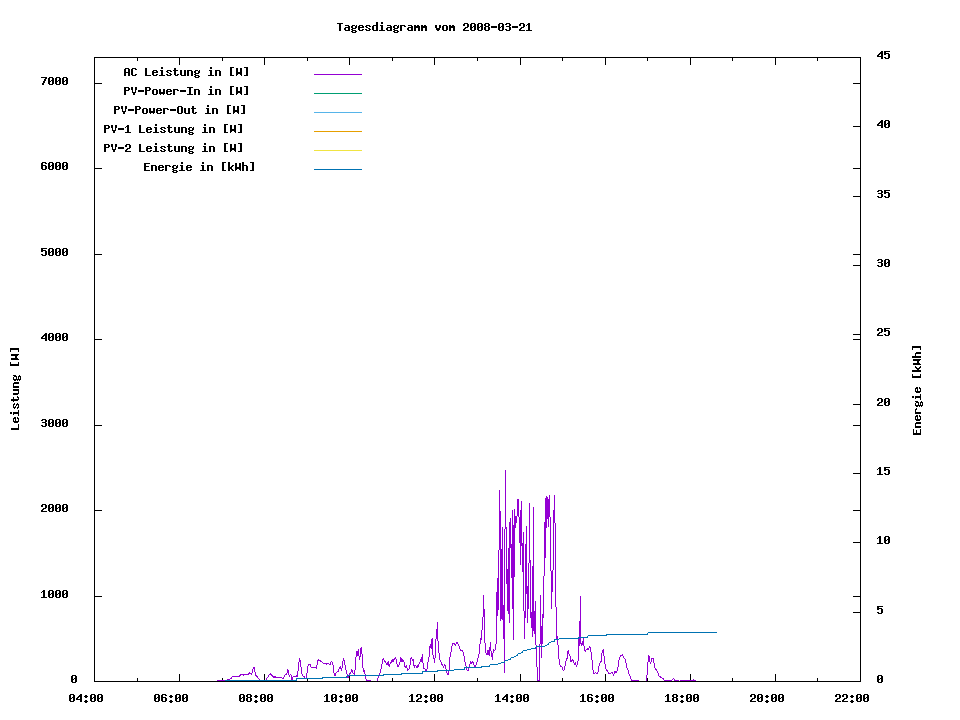The height and width of the screenshot is (720, 960).
Task: Click the highest purple peak near 14:00
Action: (x=505, y=471)
